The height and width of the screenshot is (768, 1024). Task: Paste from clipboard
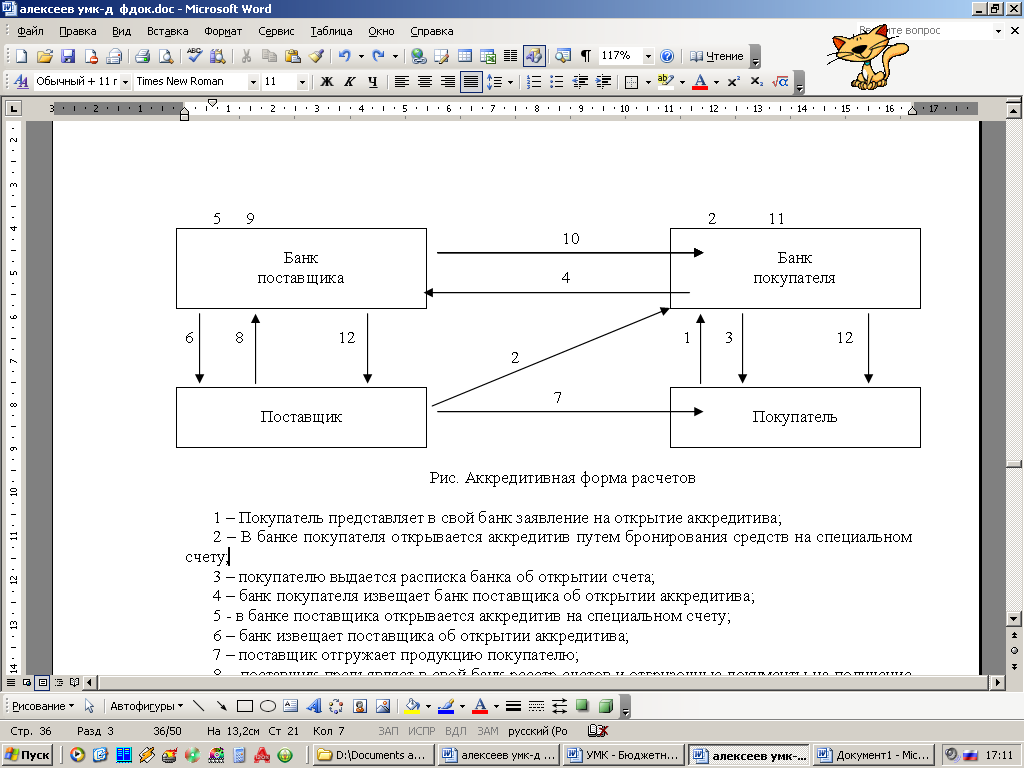pyautogui.click(x=293, y=56)
